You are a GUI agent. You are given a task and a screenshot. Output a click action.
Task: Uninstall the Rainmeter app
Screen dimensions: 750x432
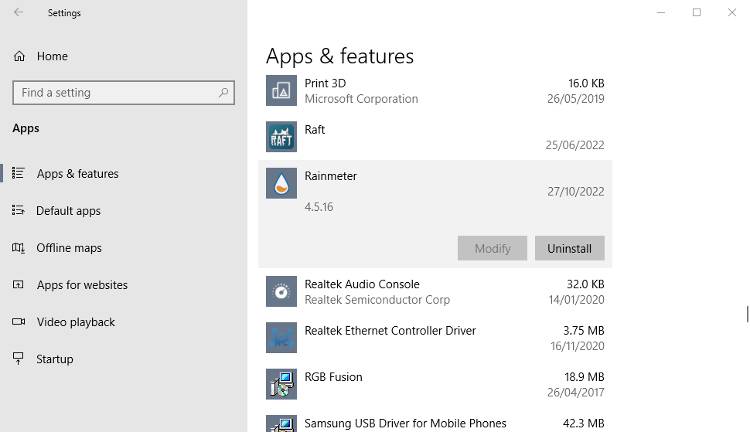coord(569,248)
